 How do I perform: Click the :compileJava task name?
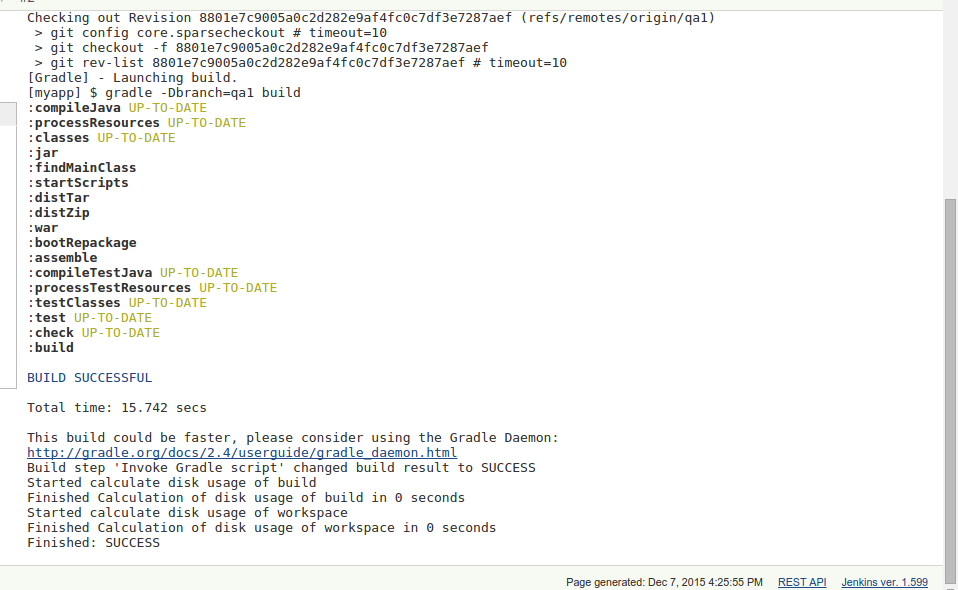[x=74, y=107]
